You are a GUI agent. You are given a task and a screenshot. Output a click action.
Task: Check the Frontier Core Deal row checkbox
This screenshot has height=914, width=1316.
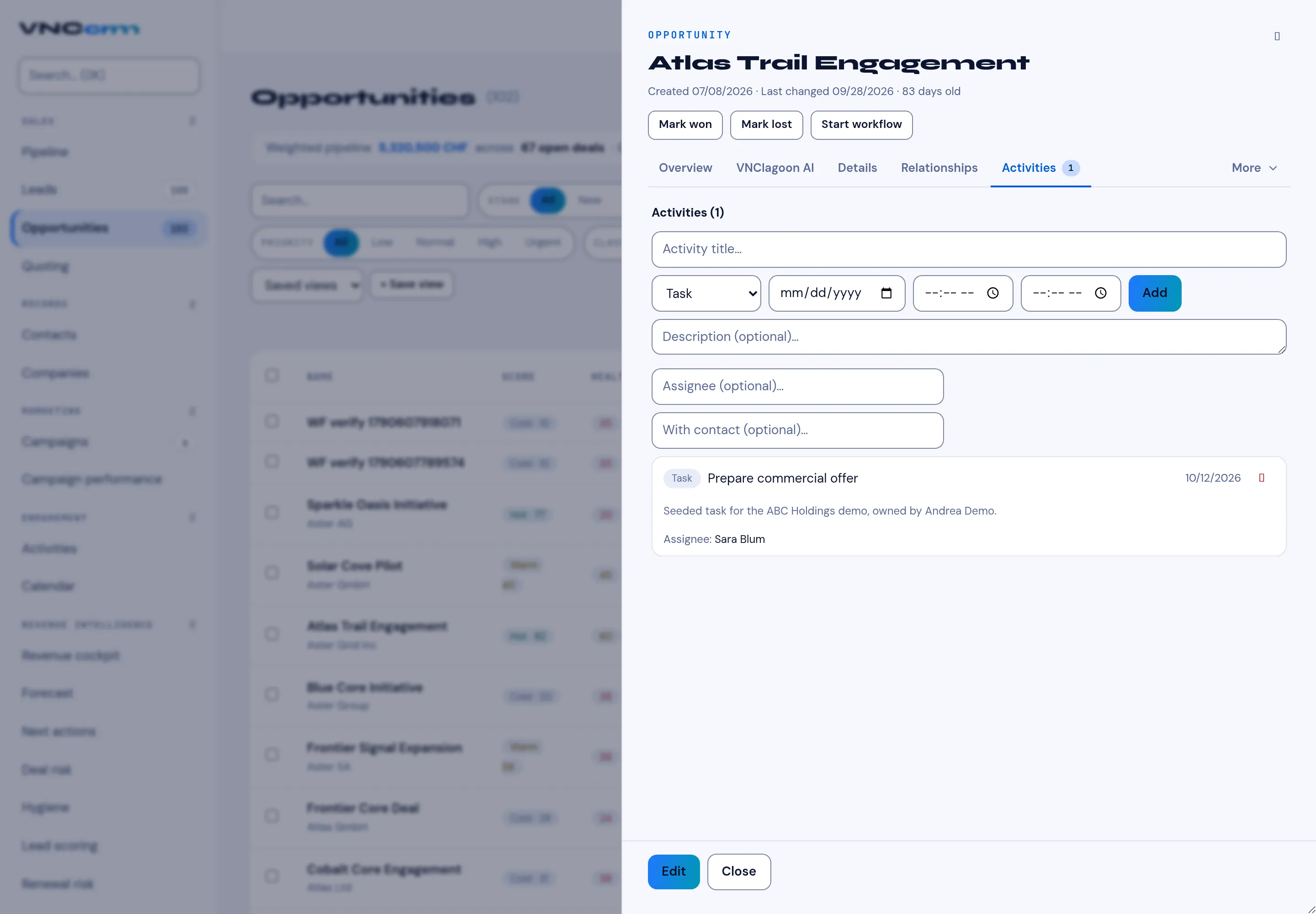pos(272,815)
